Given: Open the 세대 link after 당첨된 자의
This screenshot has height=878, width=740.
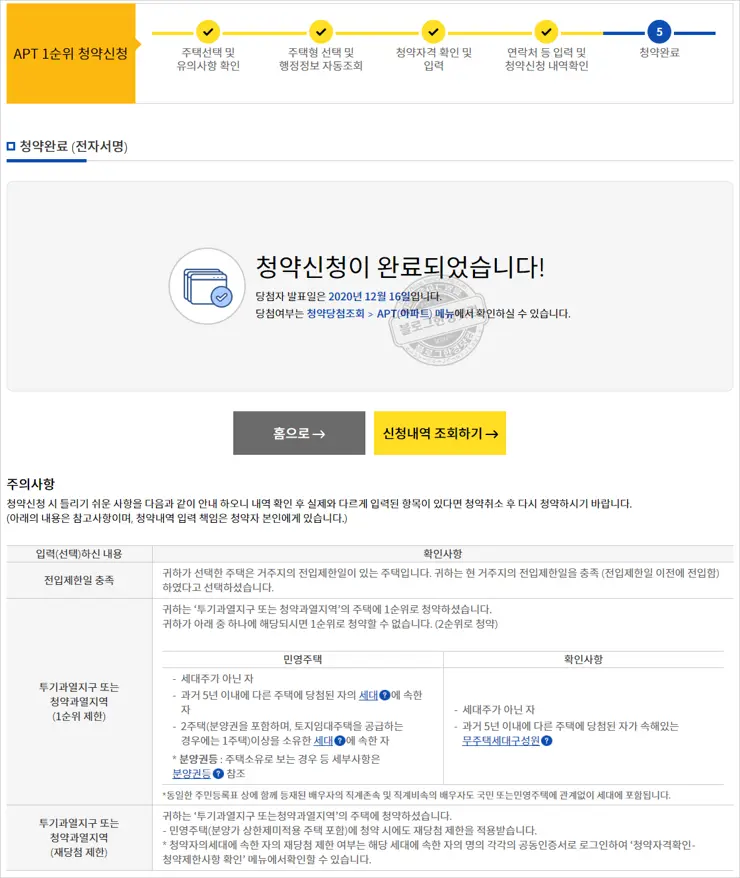Looking at the screenshot, I should (368, 695).
